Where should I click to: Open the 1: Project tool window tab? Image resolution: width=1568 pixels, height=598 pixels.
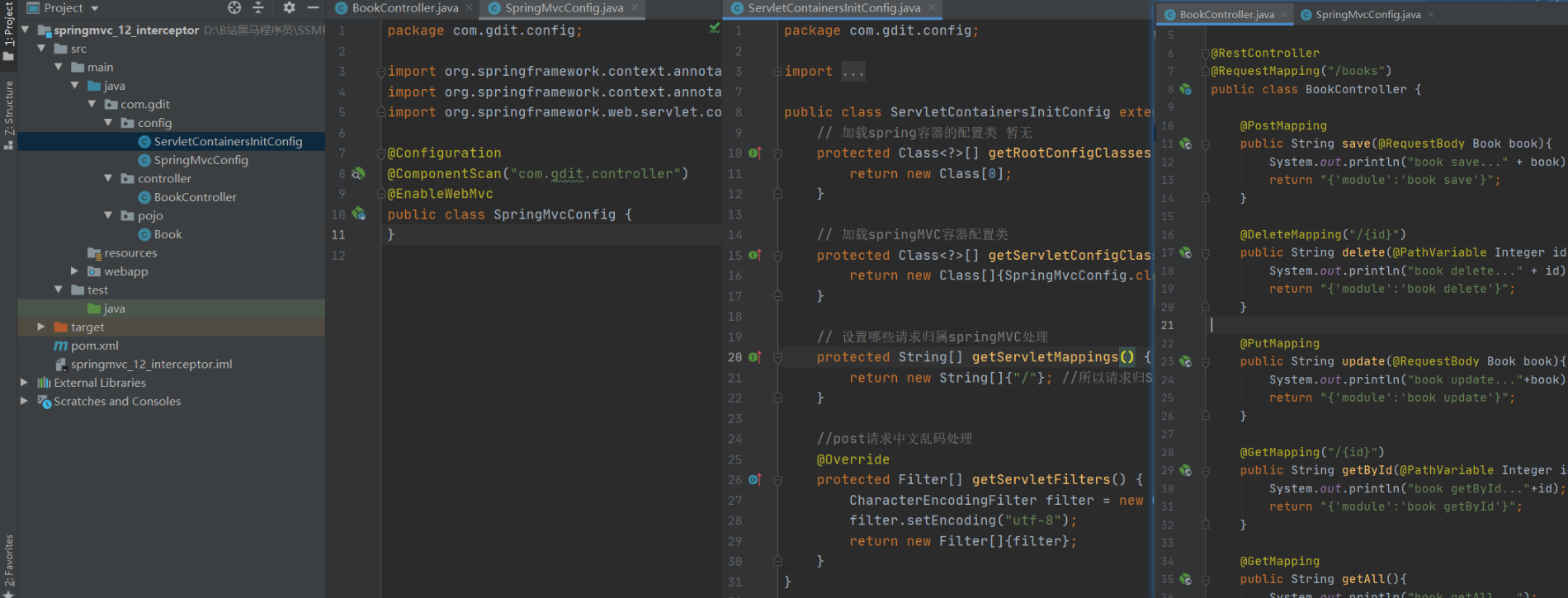click(x=8, y=31)
